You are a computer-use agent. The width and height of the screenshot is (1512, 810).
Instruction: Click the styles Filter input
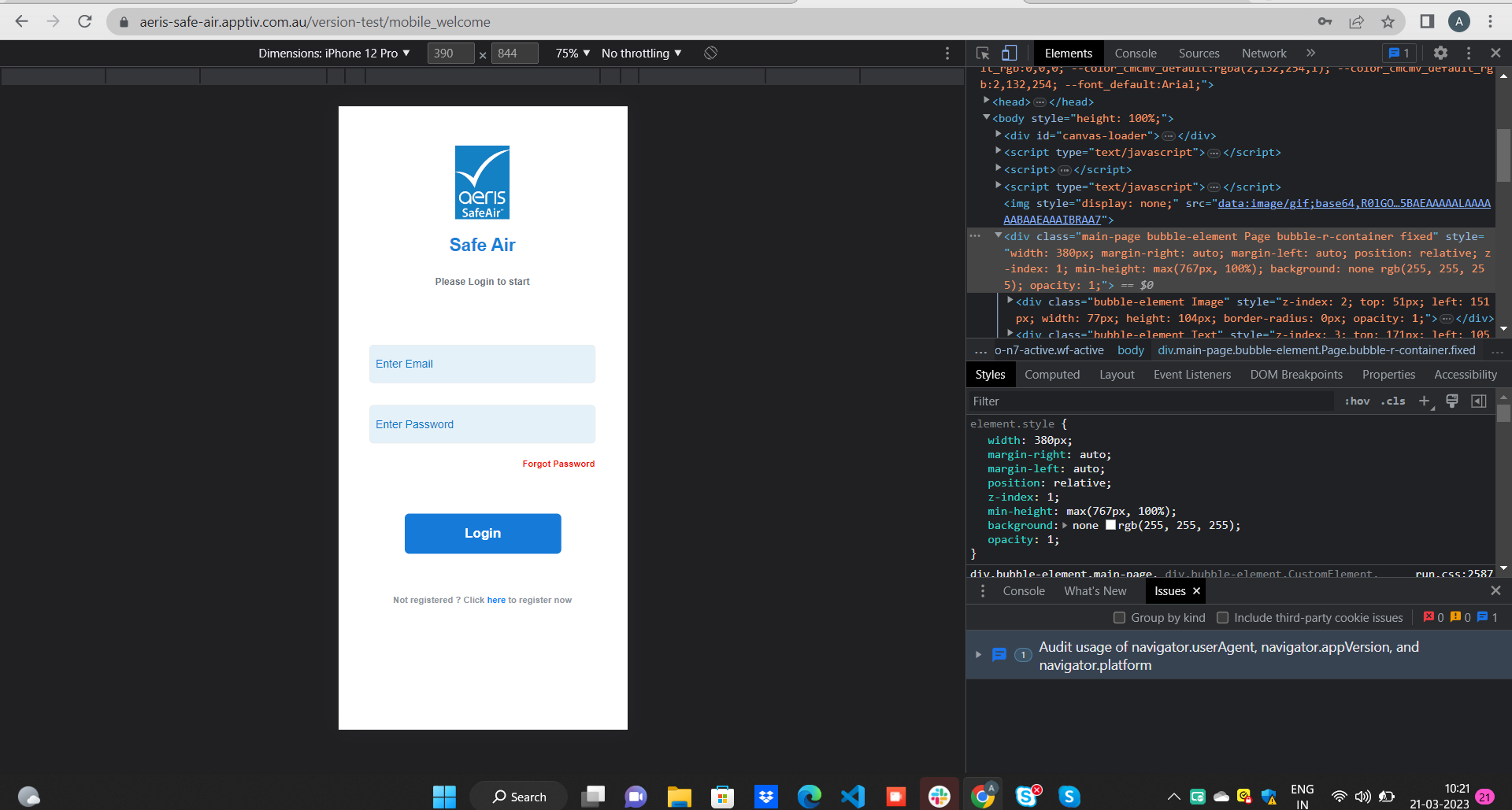[1151, 401]
